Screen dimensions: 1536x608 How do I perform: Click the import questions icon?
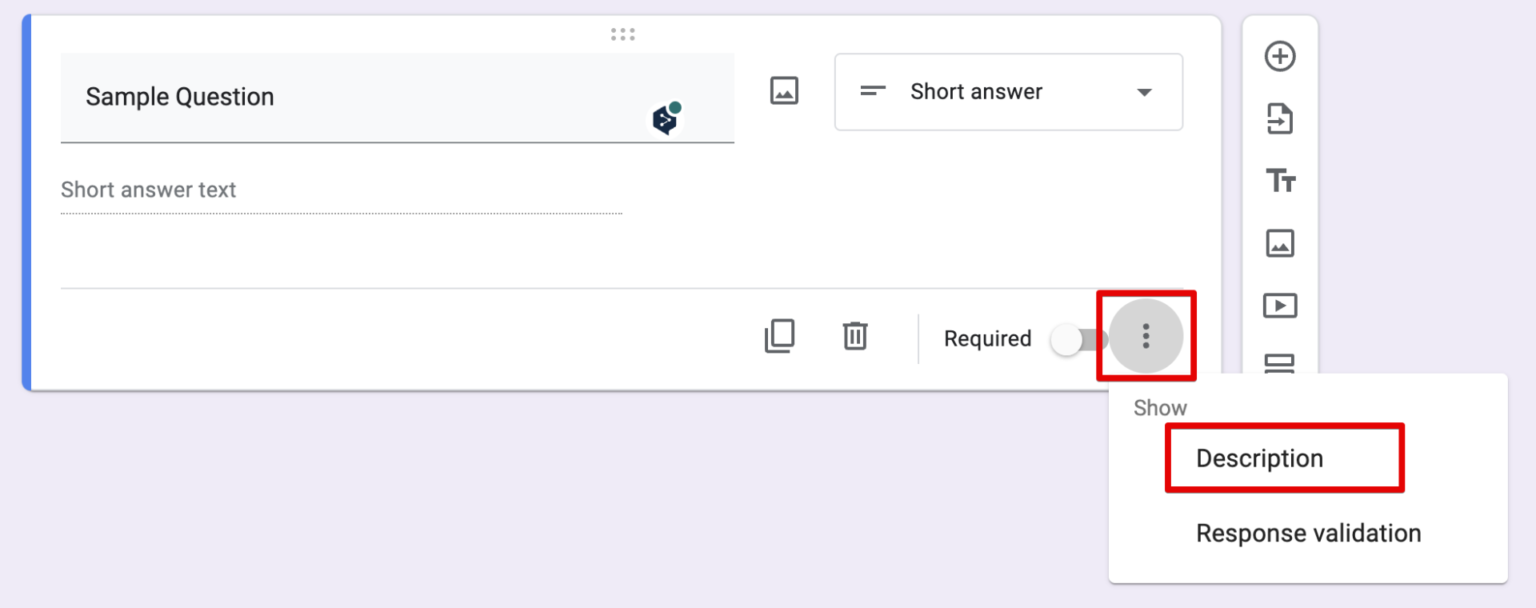click(1280, 119)
